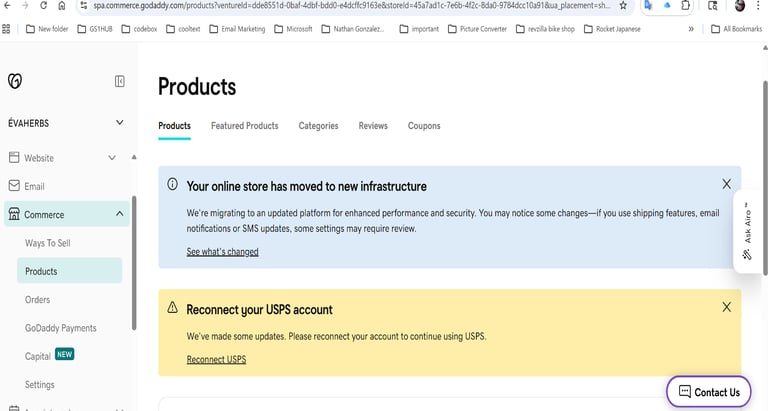Click the Commerce storefront icon
Viewport: 768px width, 411px height.
tap(14, 214)
